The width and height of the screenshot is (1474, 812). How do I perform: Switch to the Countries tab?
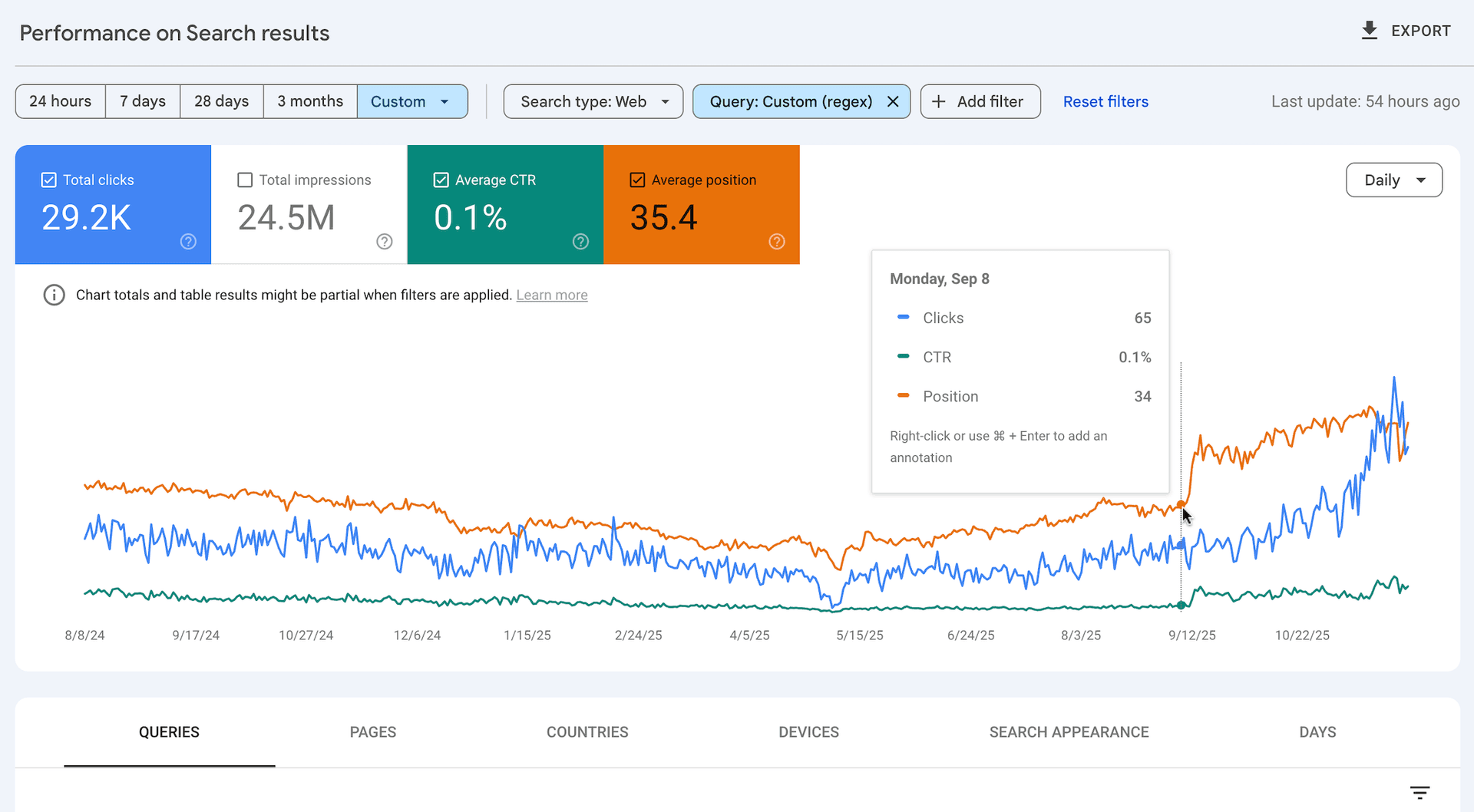click(x=587, y=732)
